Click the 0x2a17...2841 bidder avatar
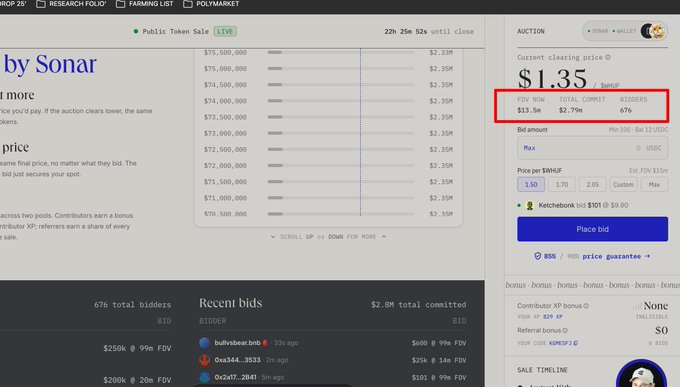 tap(204, 377)
